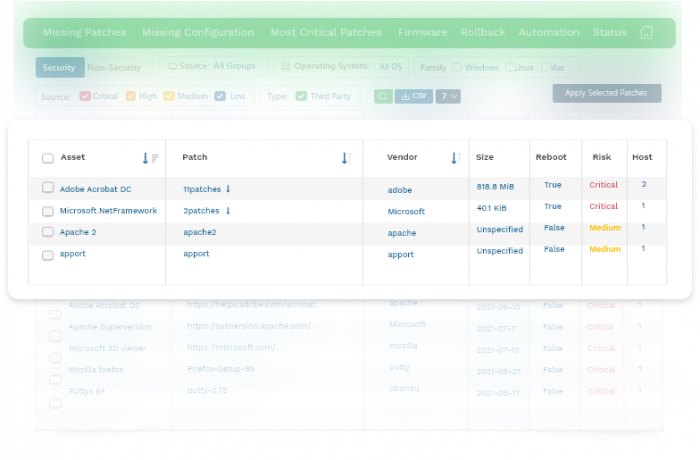Click the faded Mozilla firefox row

[96, 369]
